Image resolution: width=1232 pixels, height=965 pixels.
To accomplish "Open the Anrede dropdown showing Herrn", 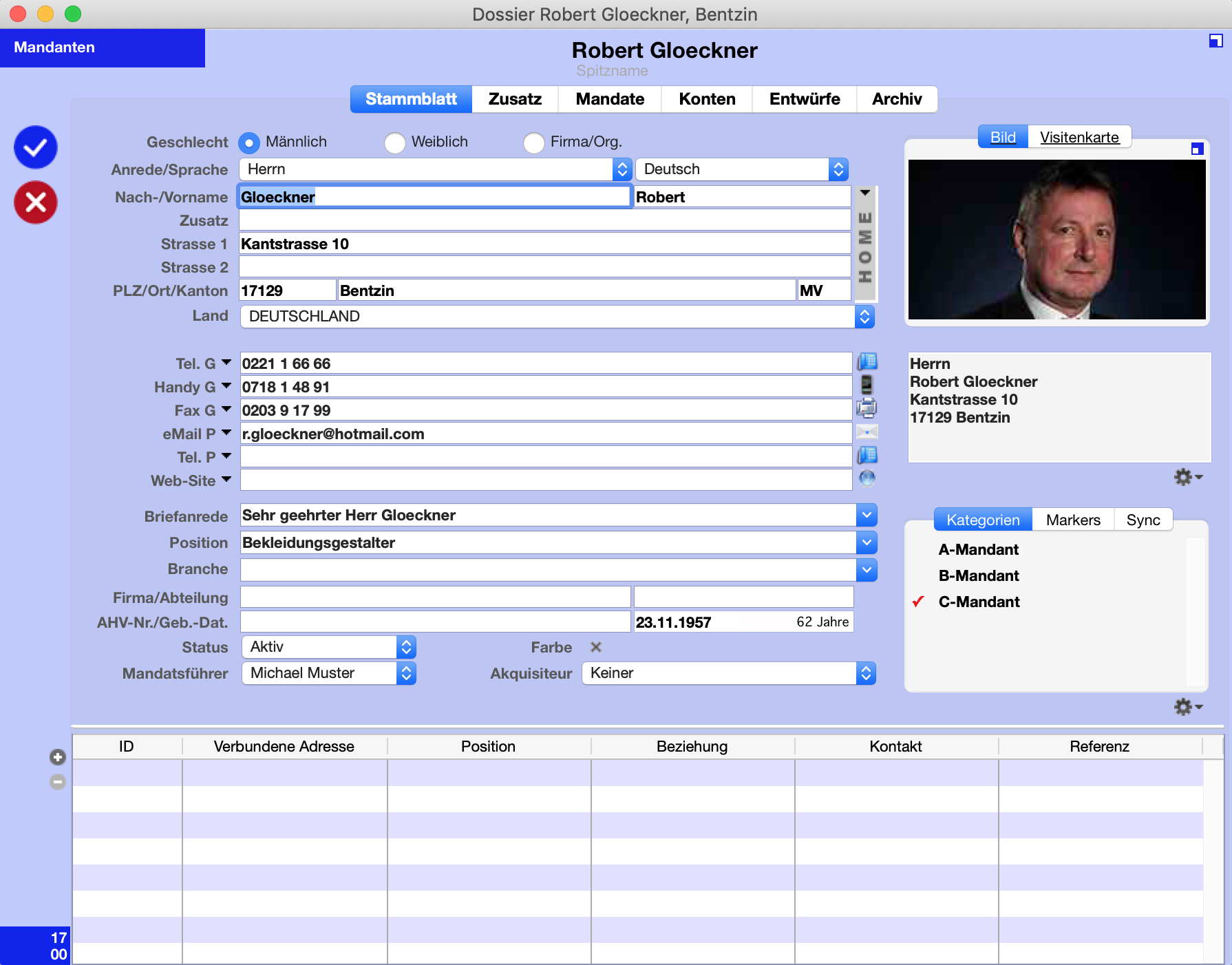I will click(436, 169).
